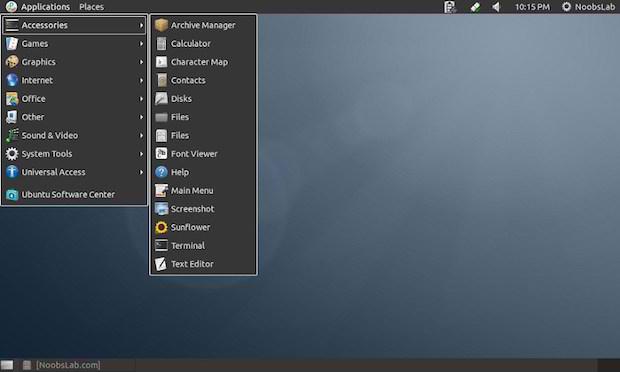The image size is (620, 372).
Task: Expand Other submenu arrow
Action: (x=141, y=117)
